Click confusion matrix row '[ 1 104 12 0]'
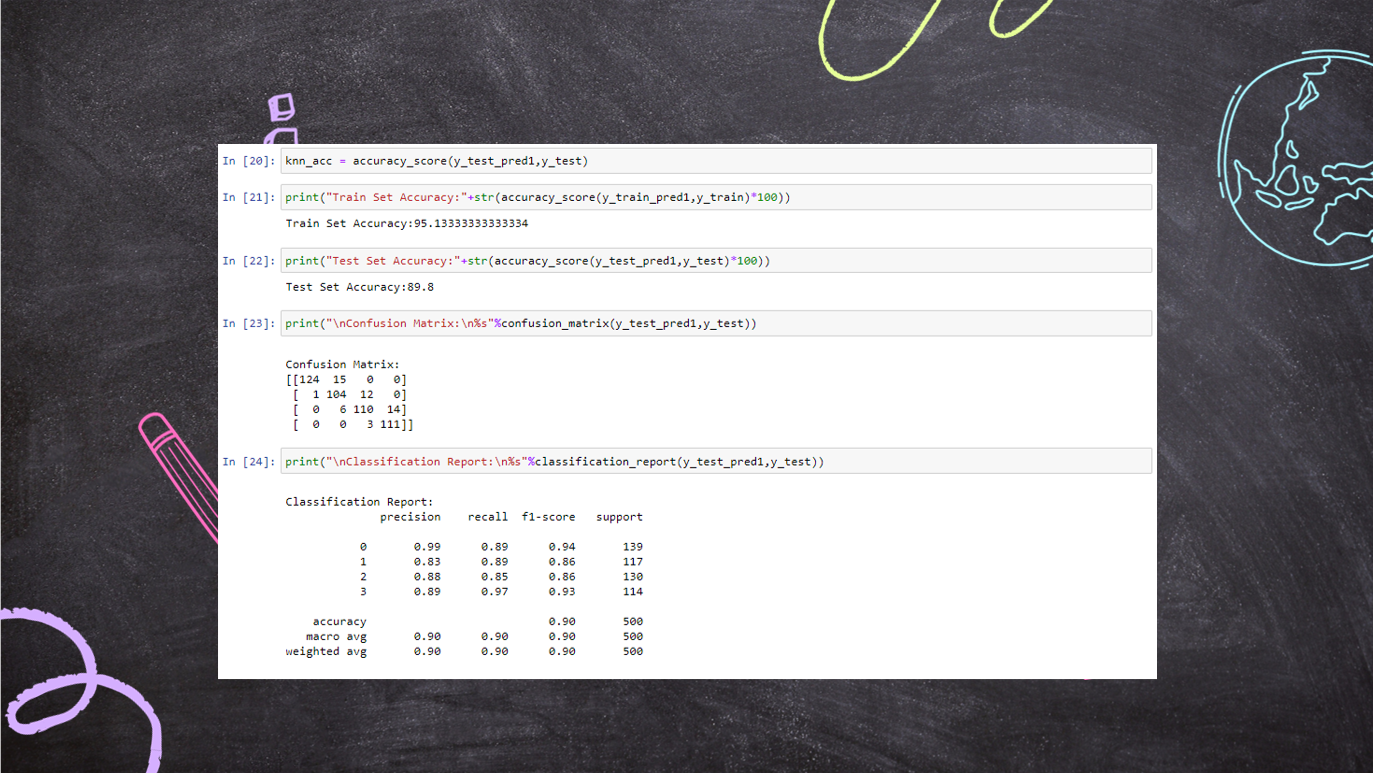1373x773 pixels. click(x=350, y=394)
